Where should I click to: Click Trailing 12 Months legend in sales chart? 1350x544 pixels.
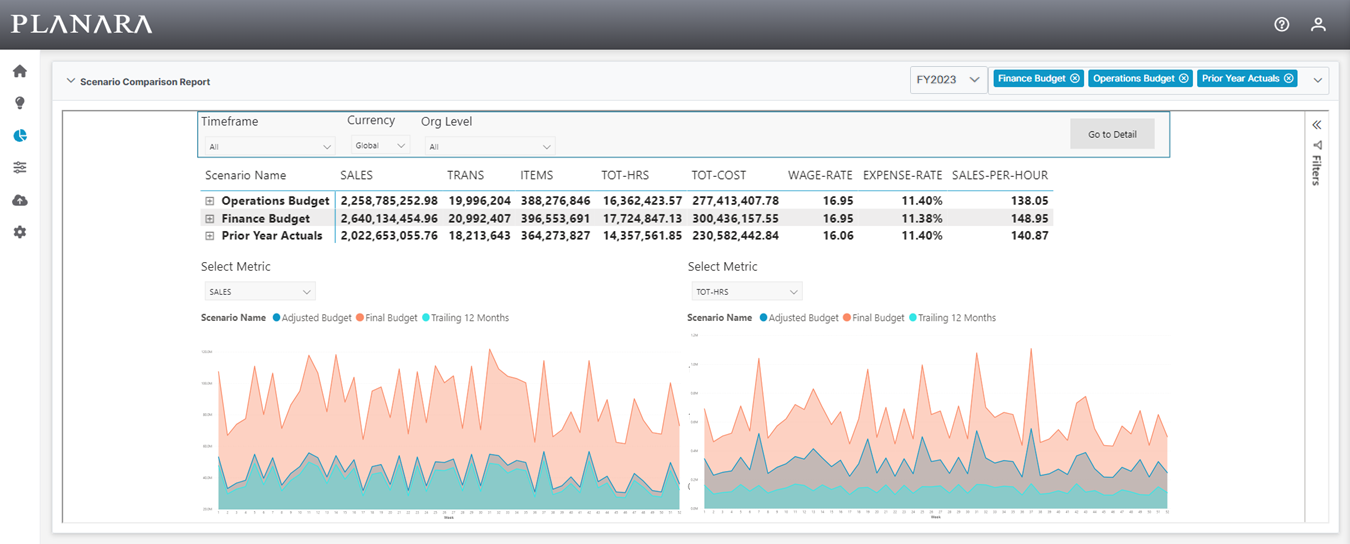coord(465,318)
